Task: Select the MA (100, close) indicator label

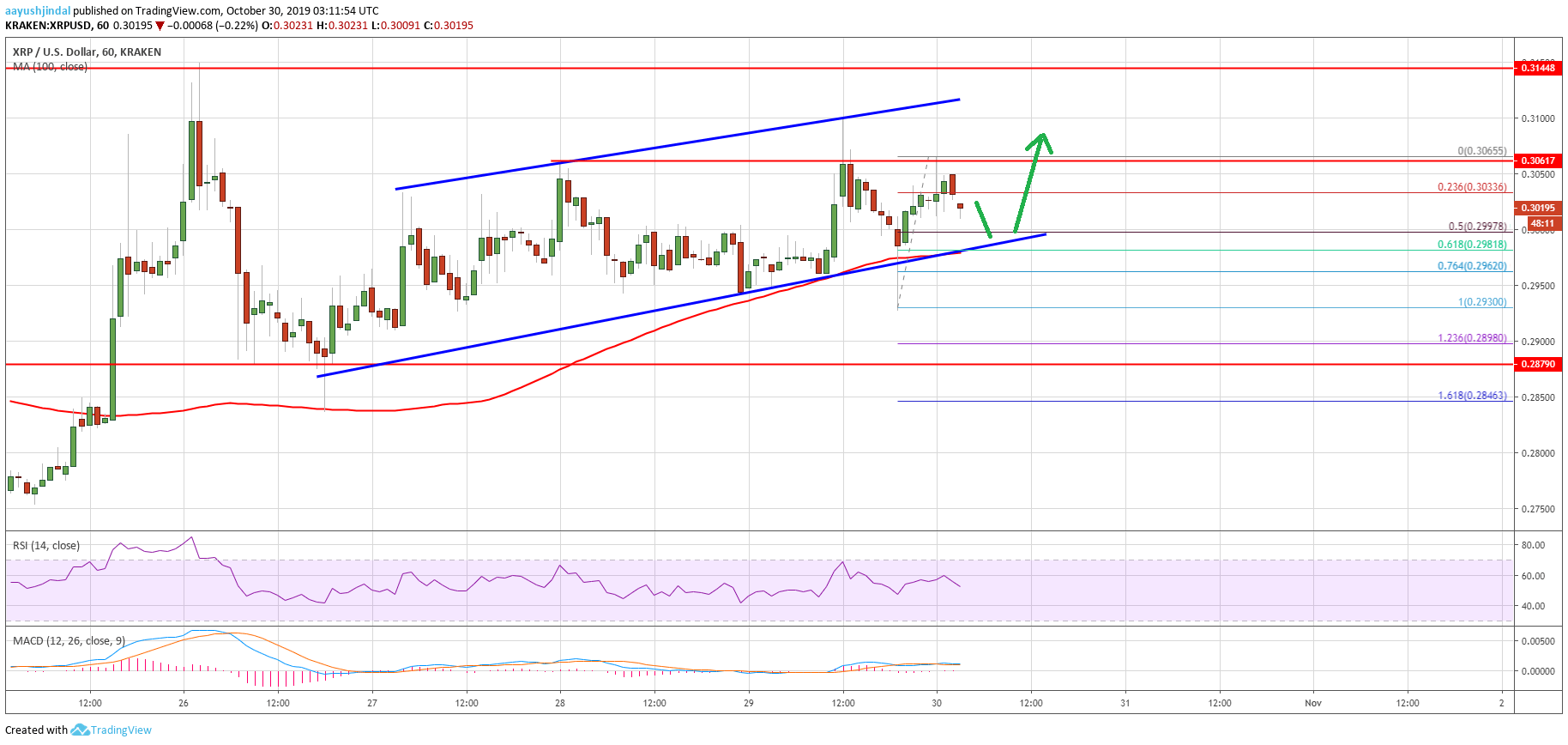Action: (x=50, y=67)
